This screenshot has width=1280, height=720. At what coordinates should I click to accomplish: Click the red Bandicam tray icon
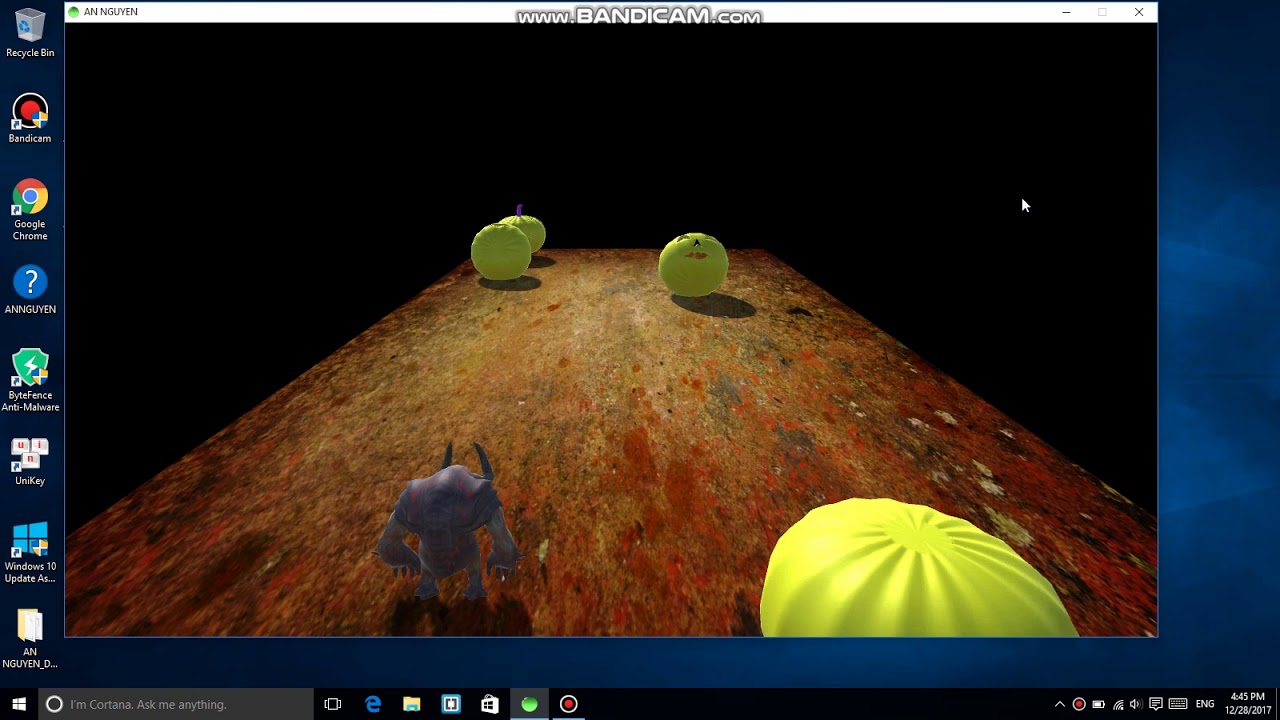coord(1079,704)
